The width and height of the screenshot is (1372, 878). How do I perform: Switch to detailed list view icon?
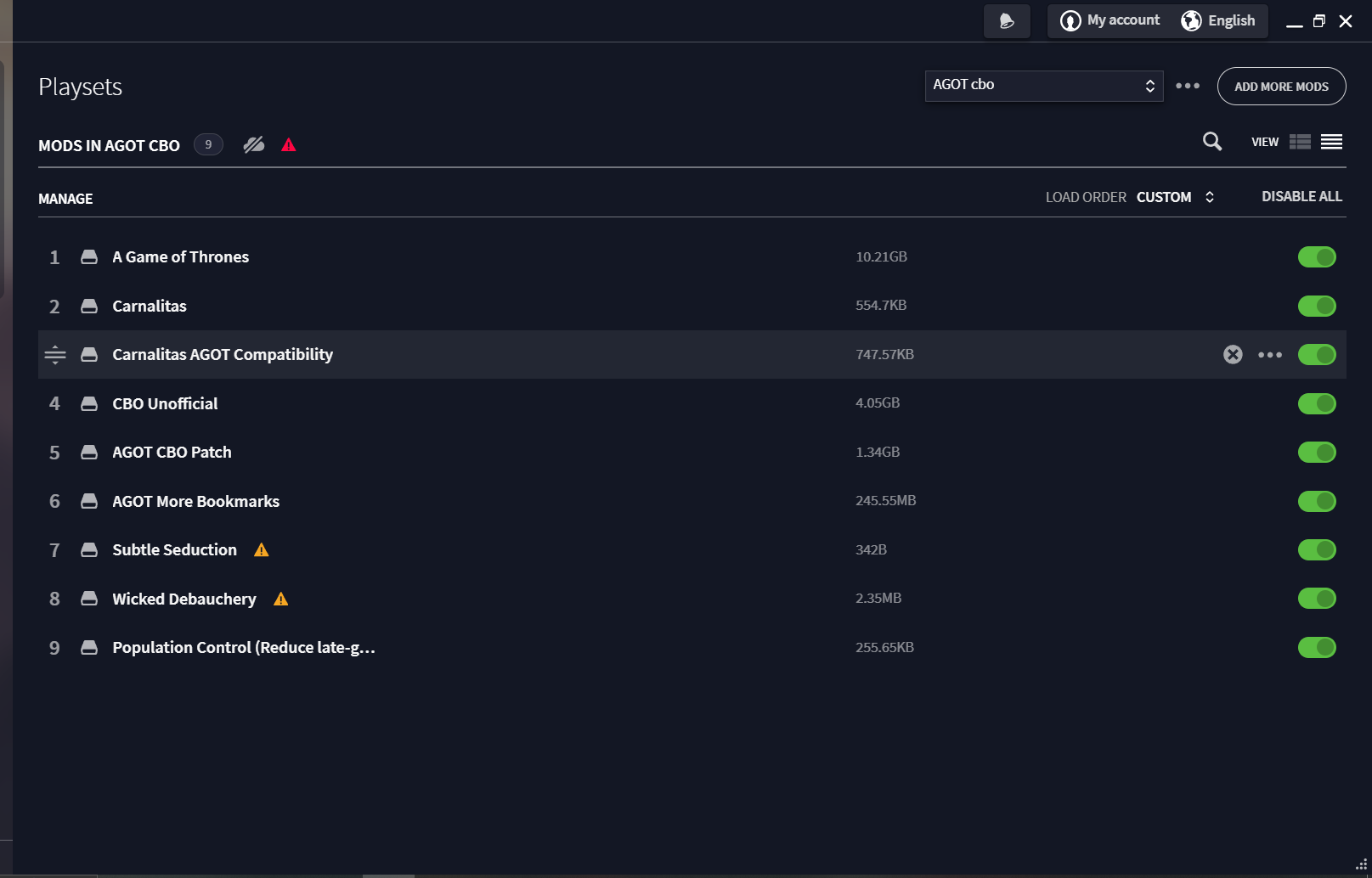[x=1300, y=142]
